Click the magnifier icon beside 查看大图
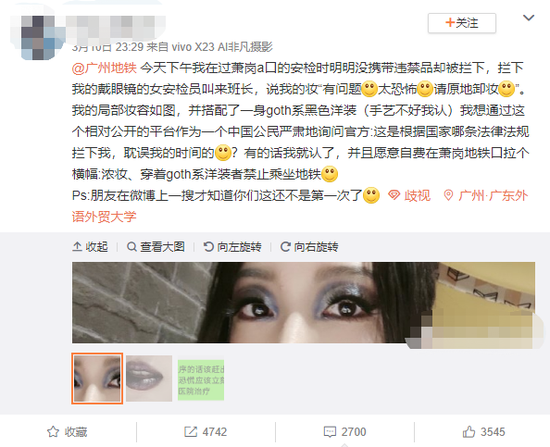The image size is (550, 447). click(132, 247)
